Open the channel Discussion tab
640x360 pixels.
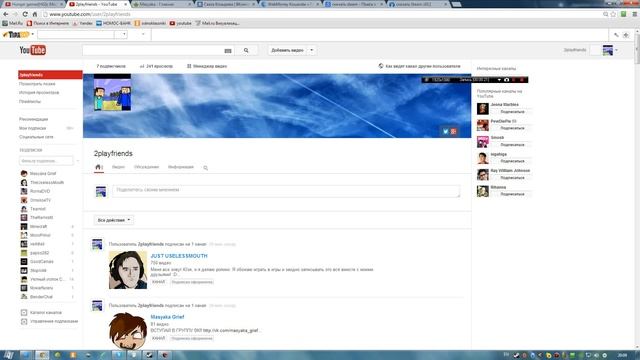click(x=146, y=167)
